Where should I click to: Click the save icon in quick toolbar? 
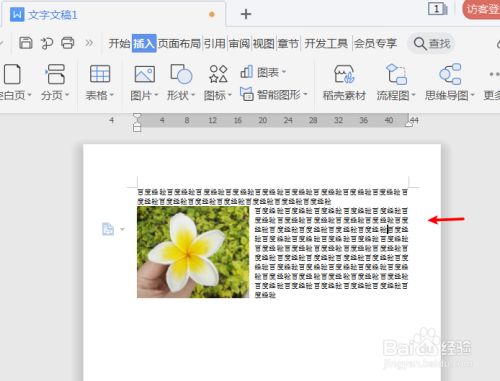[26, 43]
